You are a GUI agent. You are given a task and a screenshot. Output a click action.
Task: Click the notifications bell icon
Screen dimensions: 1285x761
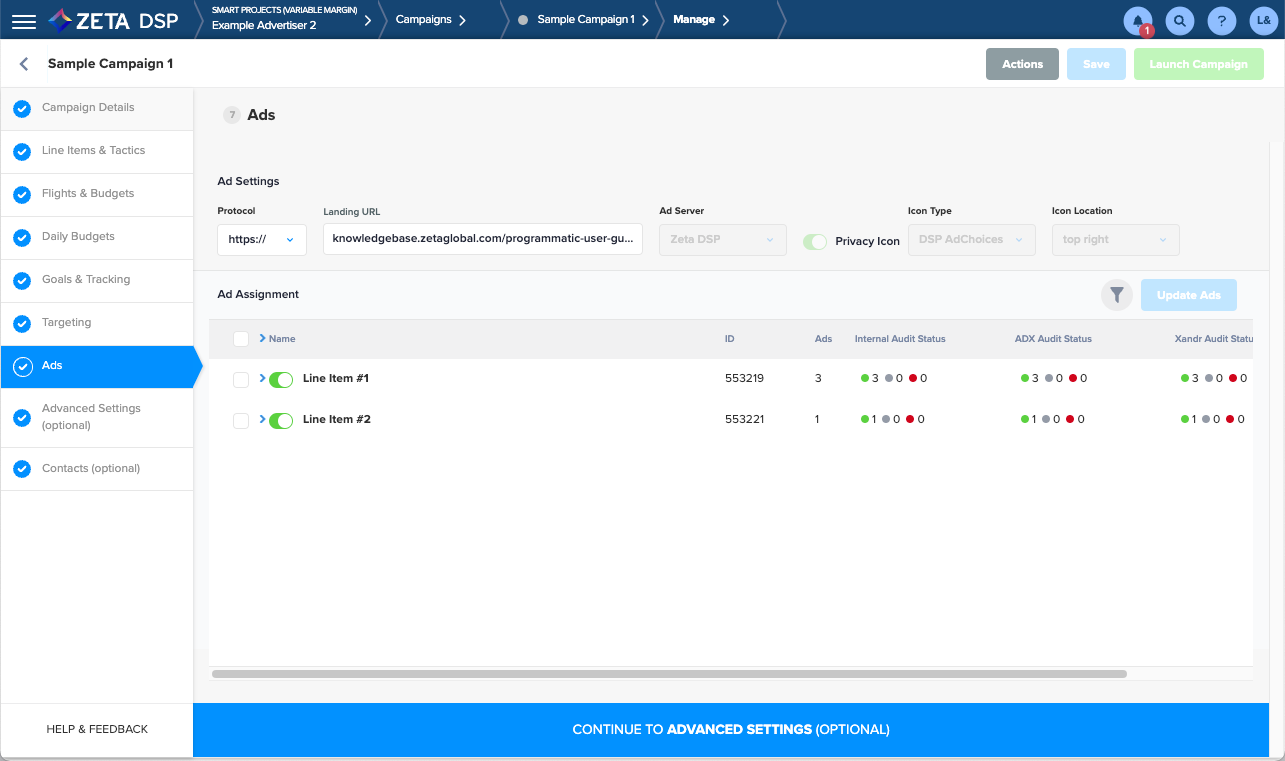point(1138,21)
